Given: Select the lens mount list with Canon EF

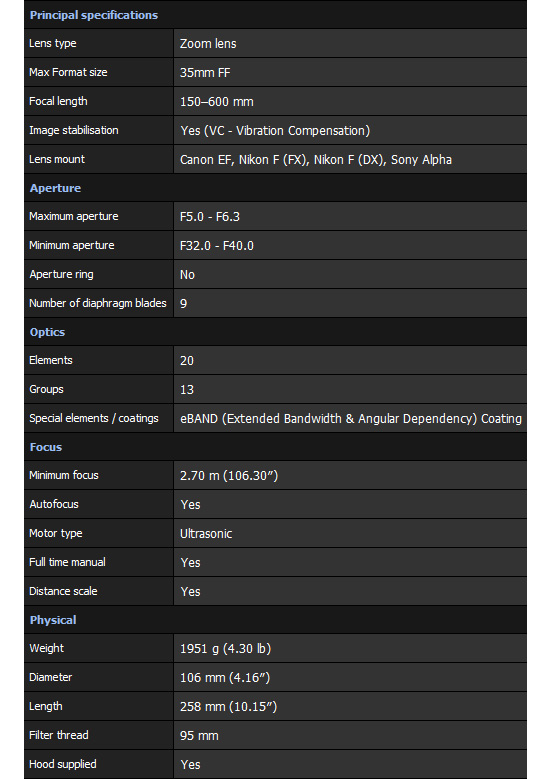Looking at the screenshot, I should pos(316,159).
